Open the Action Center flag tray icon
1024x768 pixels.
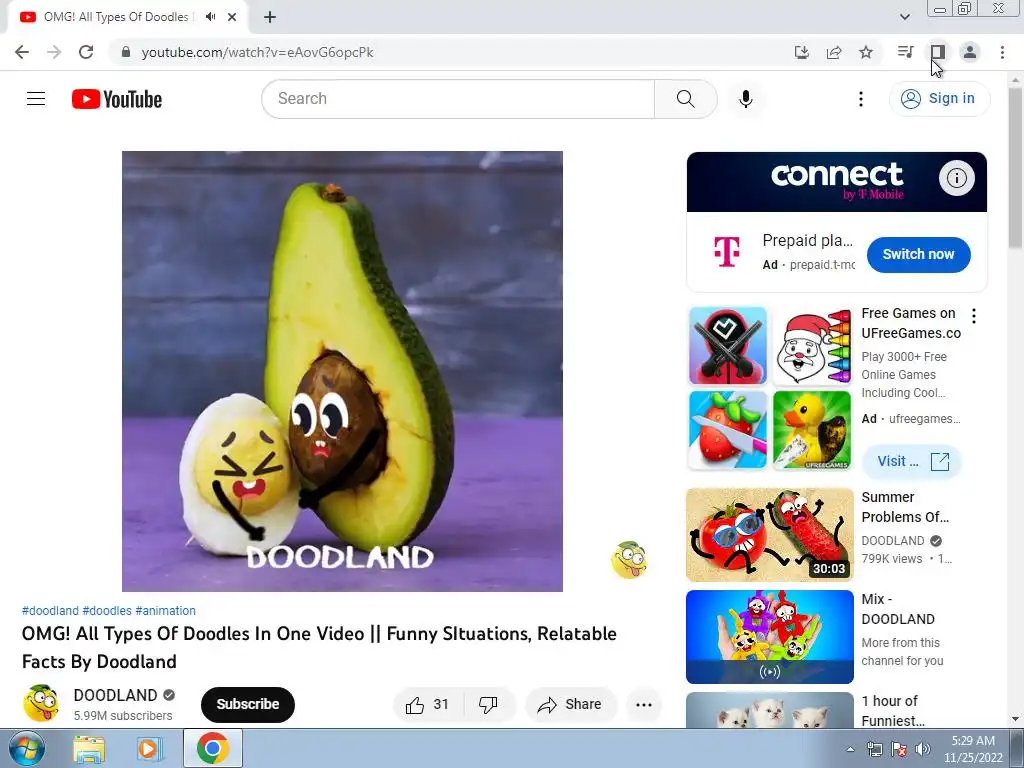point(899,749)
